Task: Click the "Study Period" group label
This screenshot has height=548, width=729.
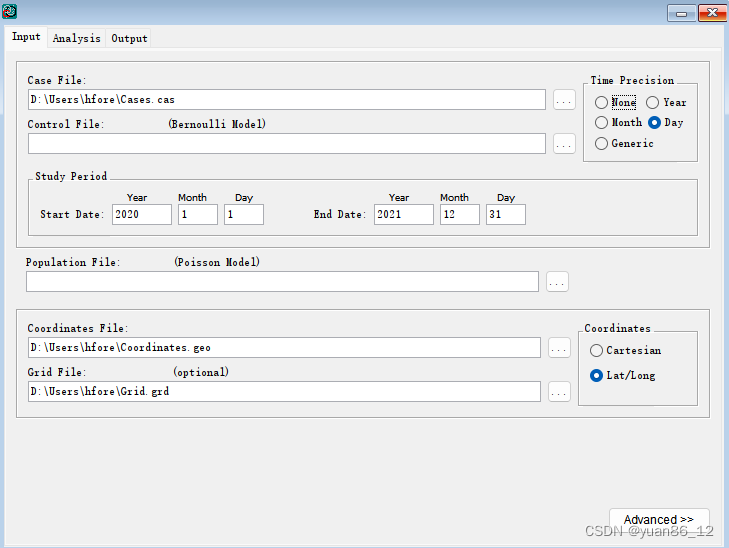Action: 71,177
